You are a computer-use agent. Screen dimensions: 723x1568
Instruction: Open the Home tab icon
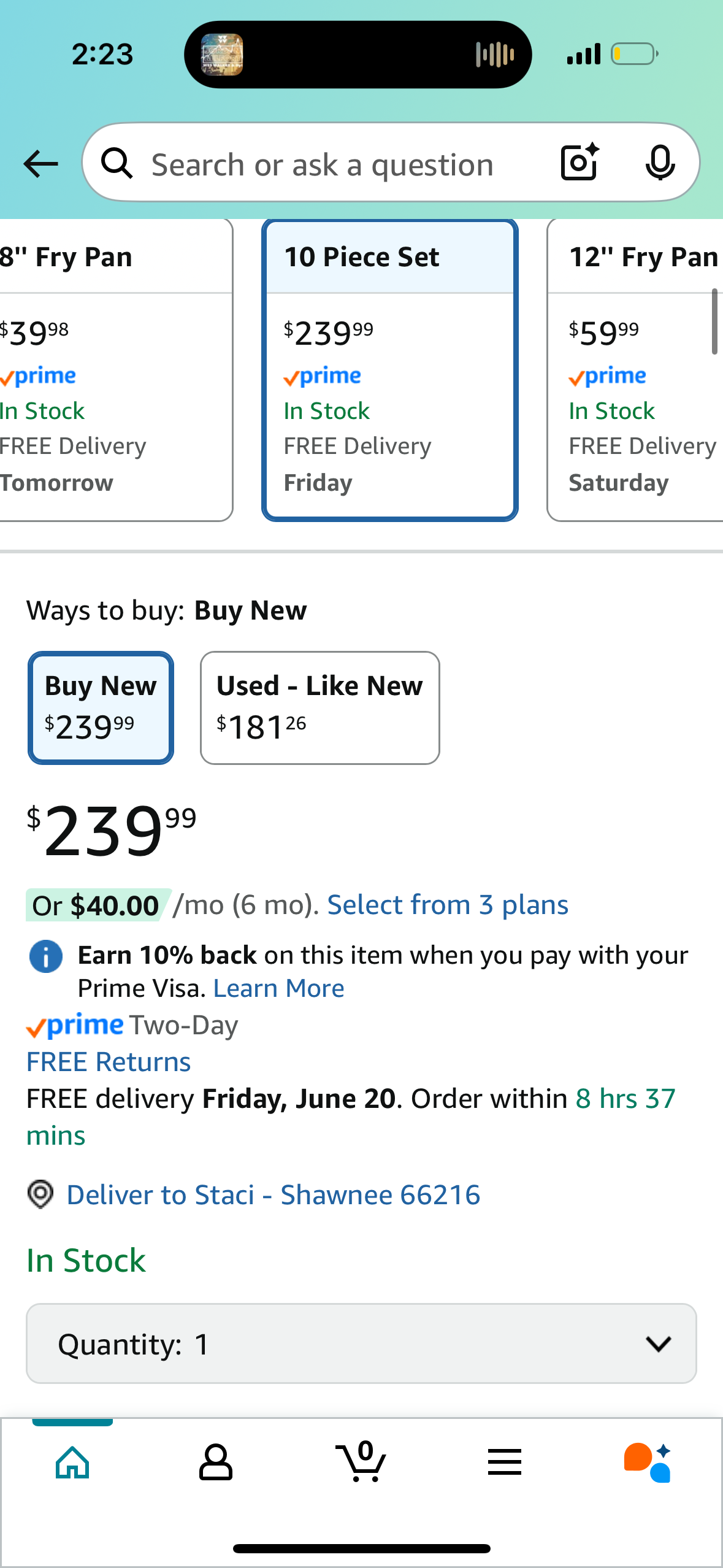[x=72, y=1462]
